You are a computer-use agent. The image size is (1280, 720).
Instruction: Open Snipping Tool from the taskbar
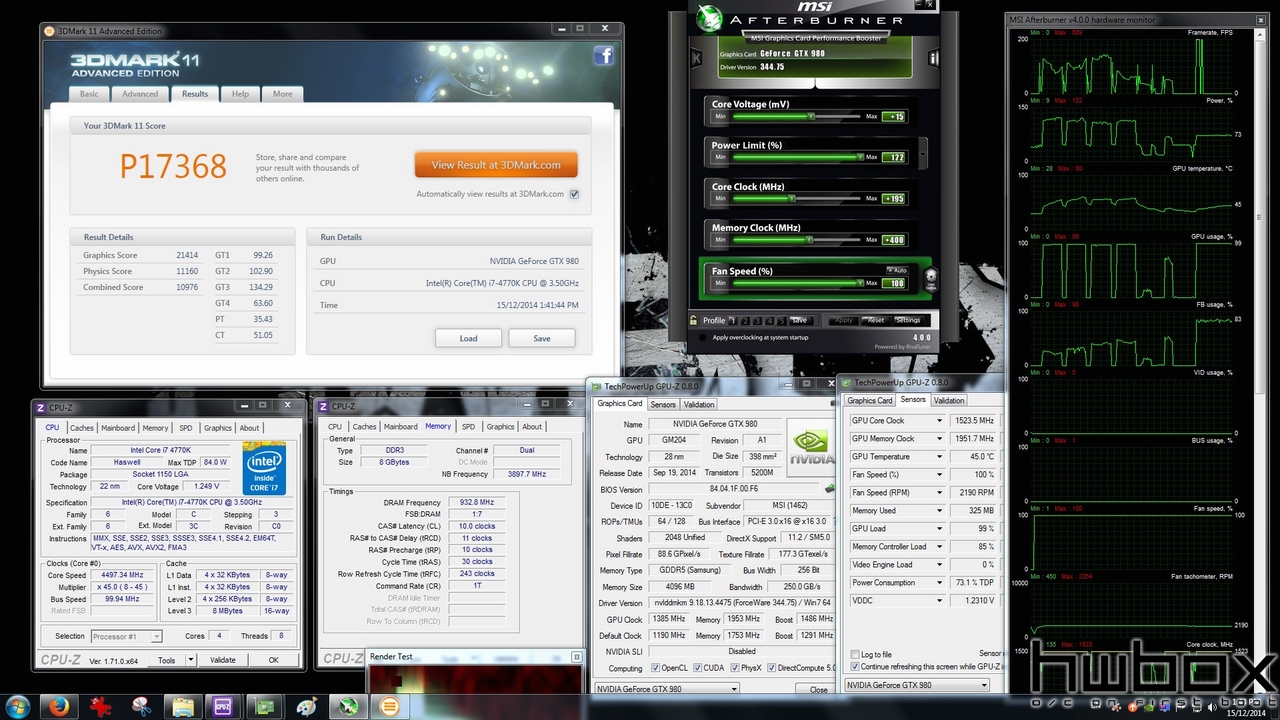pyautogui.click(x=141, y=706)
